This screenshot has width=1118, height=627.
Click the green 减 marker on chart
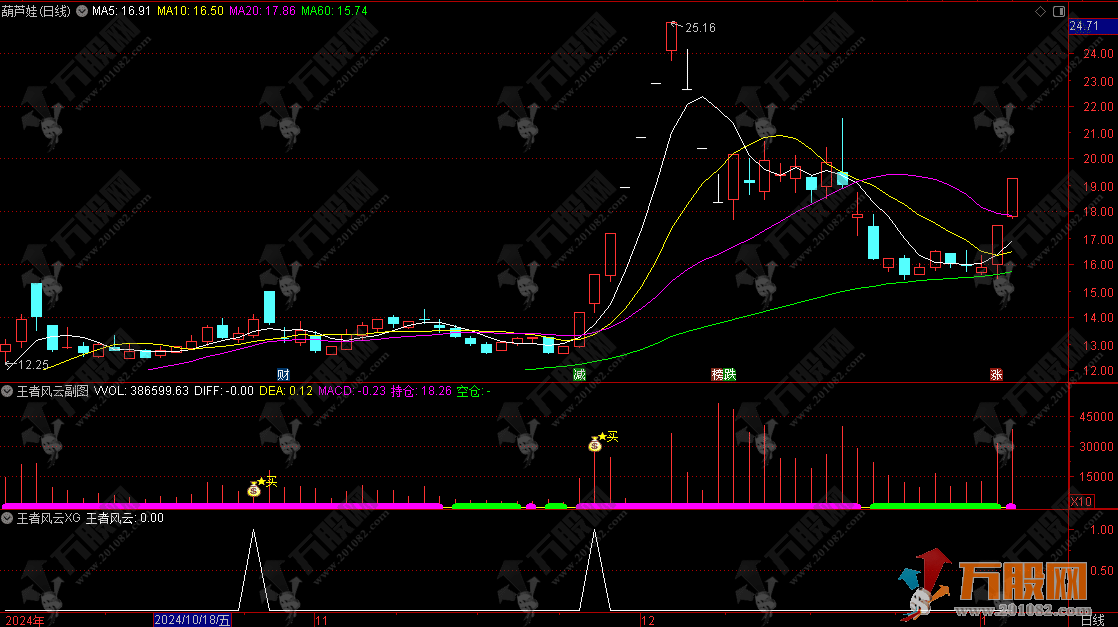(579, 374)
